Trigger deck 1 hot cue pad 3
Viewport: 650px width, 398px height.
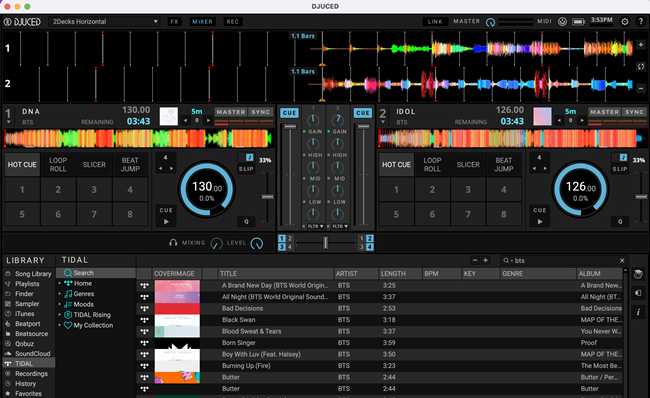point(94,189)
